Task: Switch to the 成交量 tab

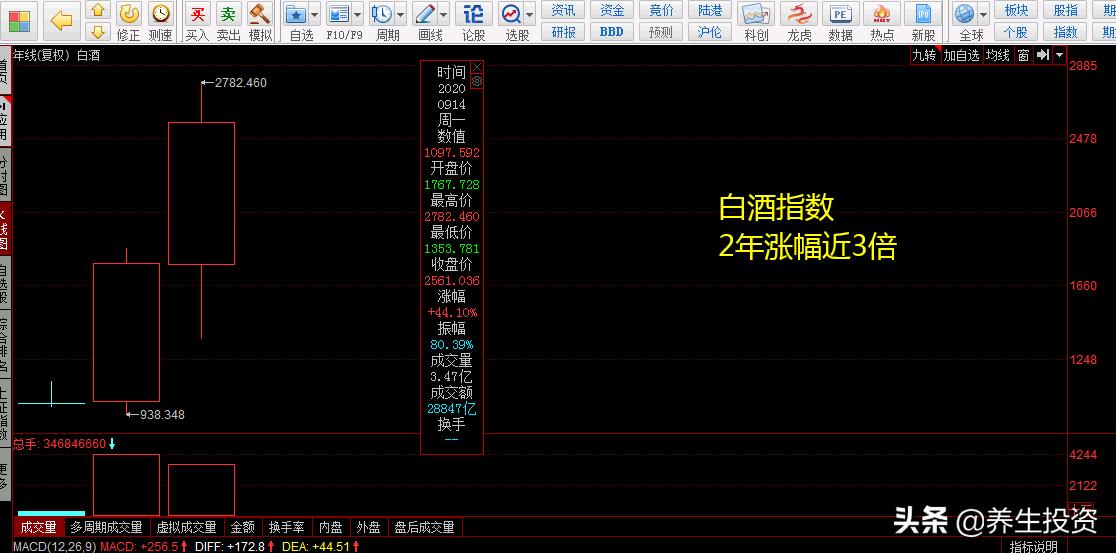Action: click(x=38, y=527)
